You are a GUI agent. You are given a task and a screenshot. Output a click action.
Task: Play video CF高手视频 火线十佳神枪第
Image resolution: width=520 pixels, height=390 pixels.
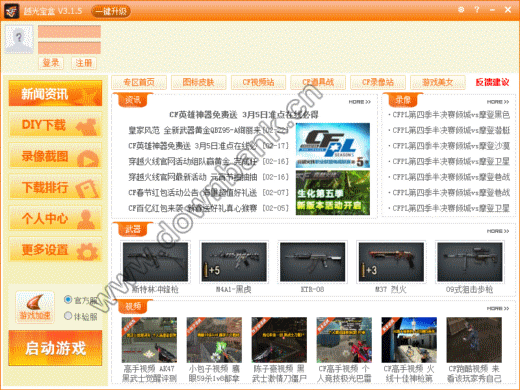409,340
